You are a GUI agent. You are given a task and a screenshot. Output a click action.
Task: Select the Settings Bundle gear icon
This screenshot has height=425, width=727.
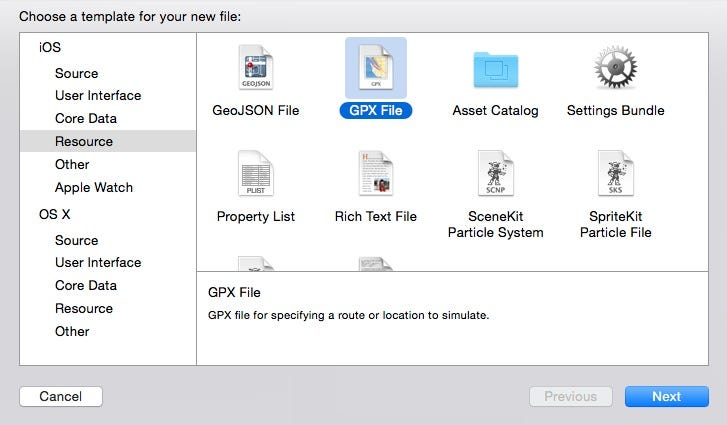coord(615,69)
